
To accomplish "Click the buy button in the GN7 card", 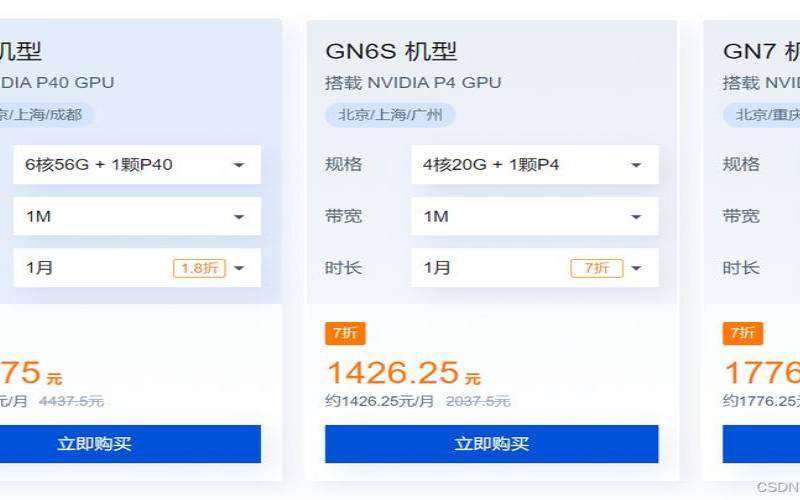I will (x=762, y=444).
